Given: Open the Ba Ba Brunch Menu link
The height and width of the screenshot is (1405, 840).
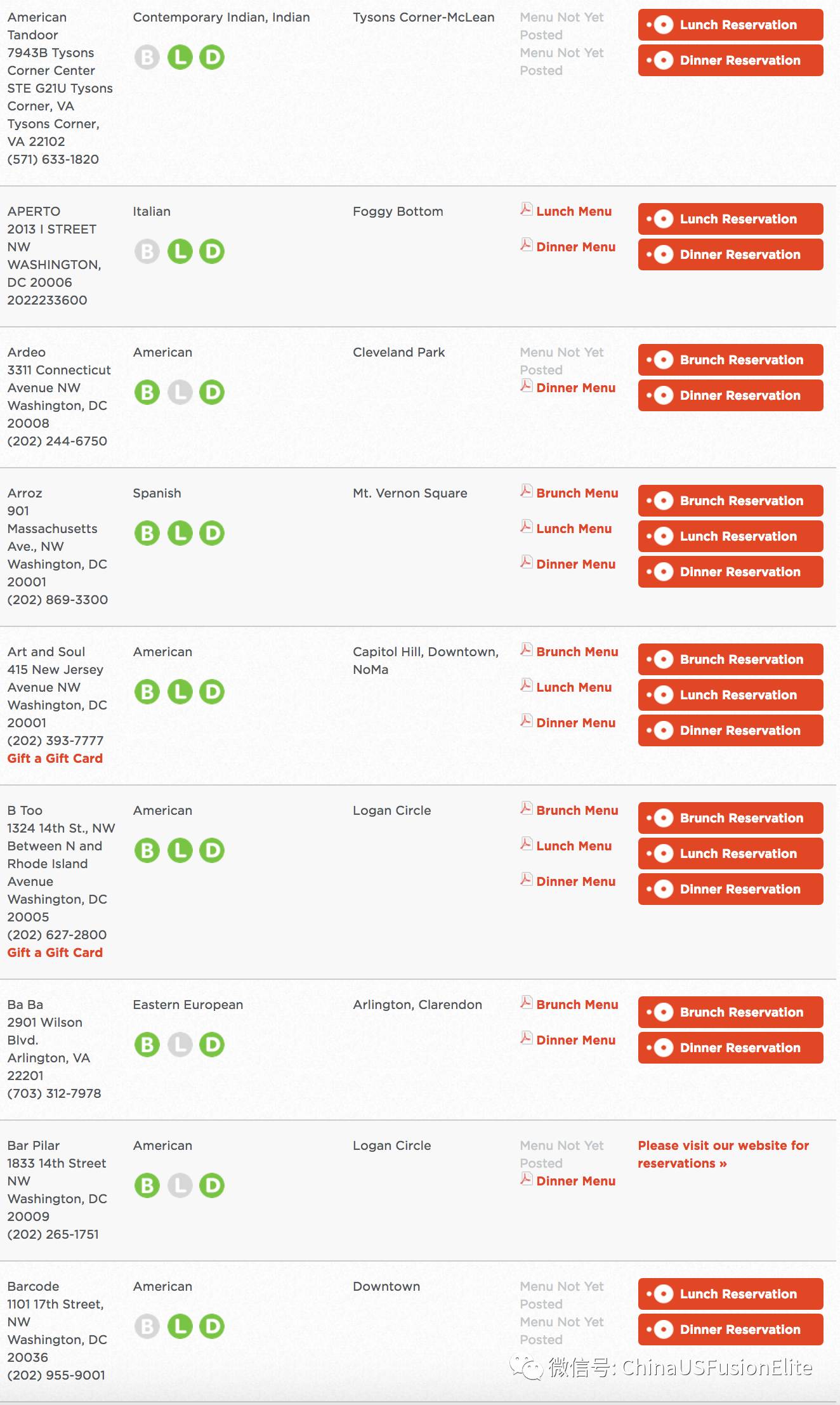Looking at the screenshot, I should 577,1005.
